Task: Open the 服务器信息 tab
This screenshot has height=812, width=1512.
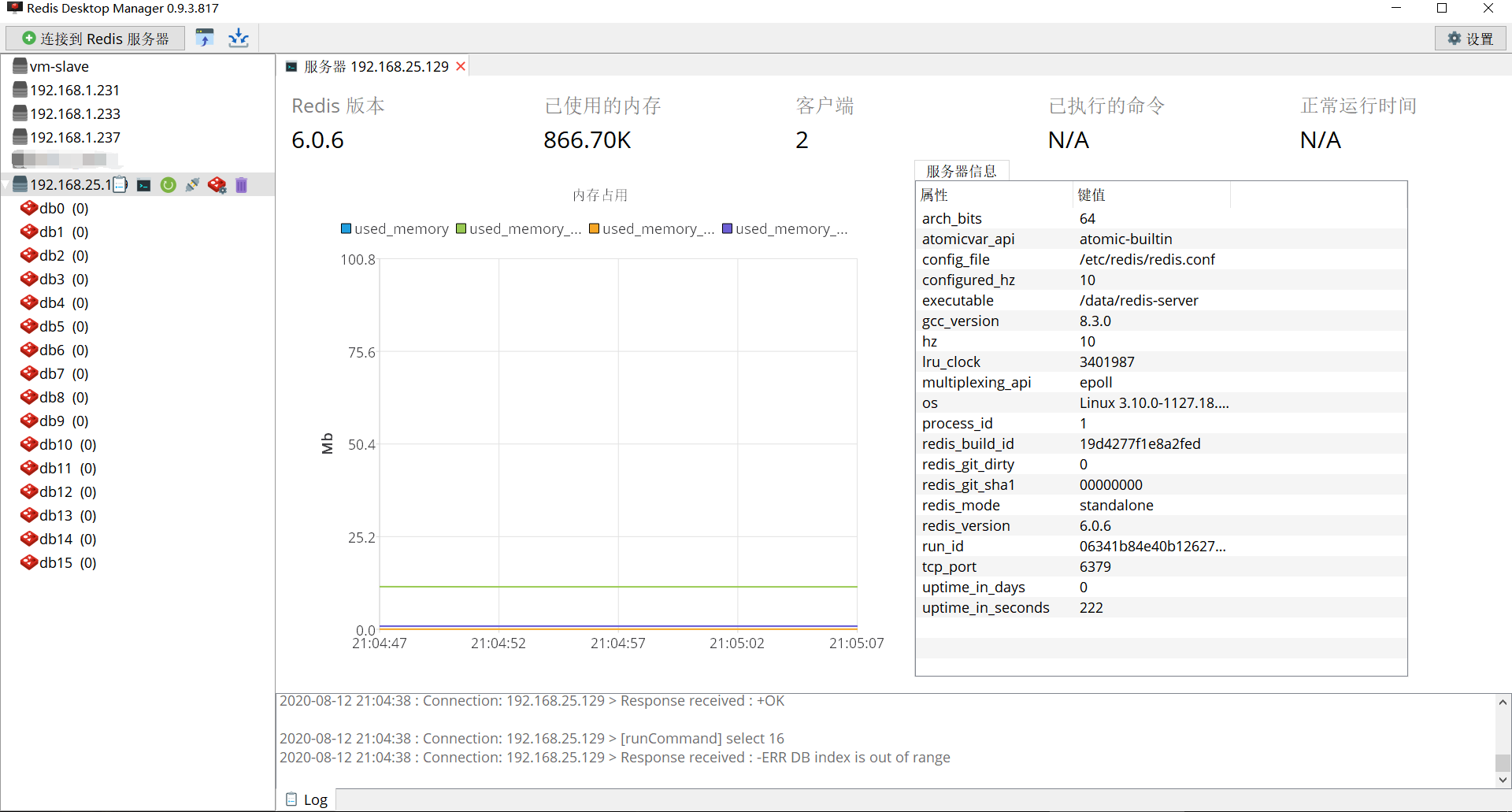Action: pos(962,171)
